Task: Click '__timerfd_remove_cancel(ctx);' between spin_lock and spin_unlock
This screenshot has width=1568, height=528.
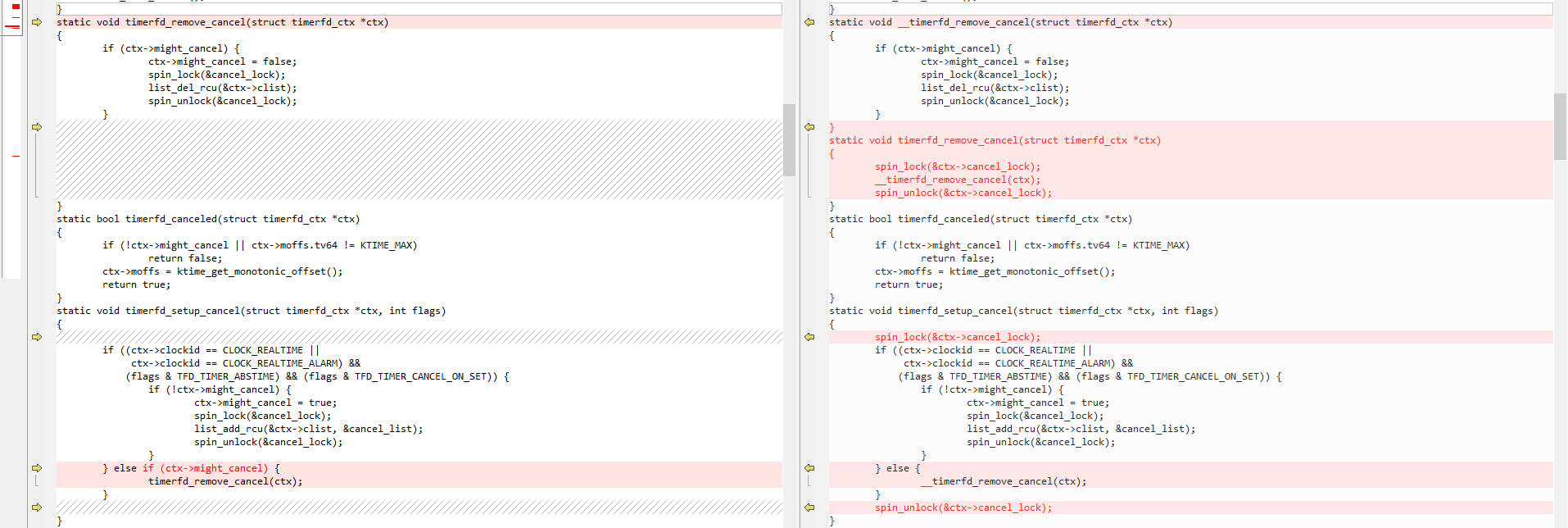Action: [958, 180]
